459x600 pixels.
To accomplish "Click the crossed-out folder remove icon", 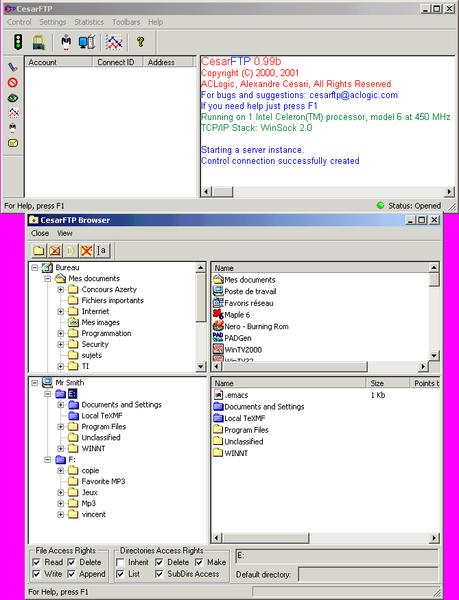I will (55, 251).
